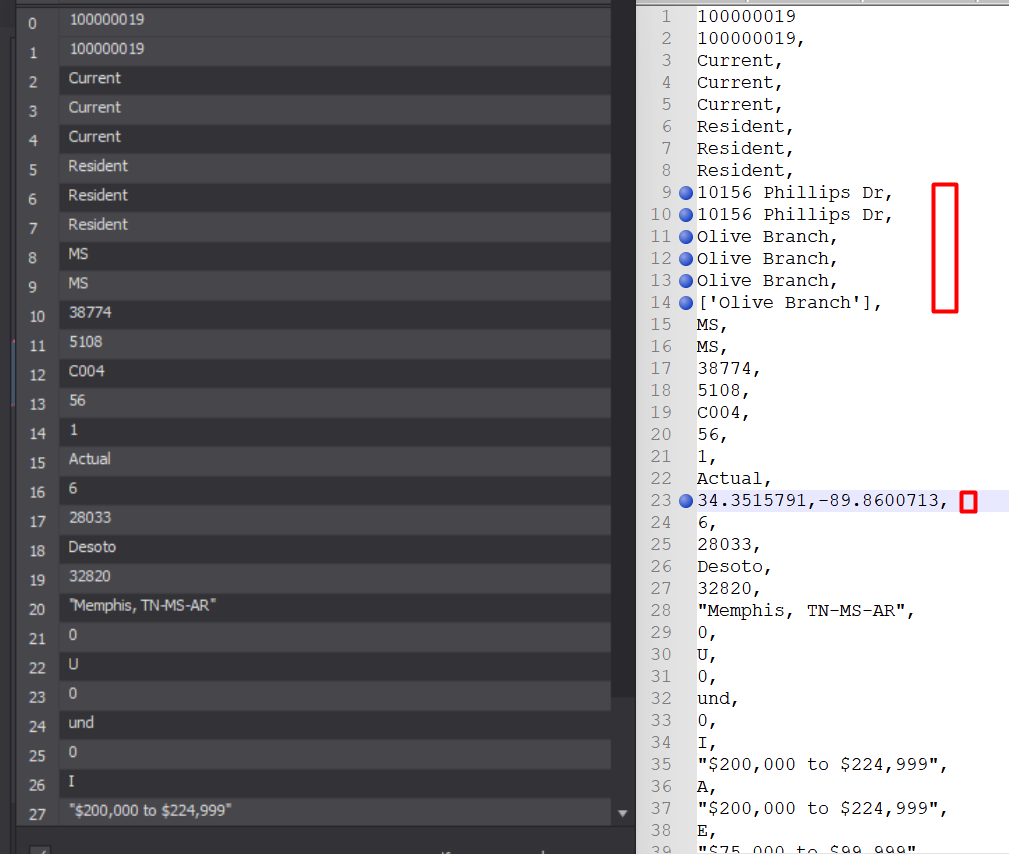Click the bookmark dot beside ['Olive Branch']
The width and height of the screenshot is (1009, 854).
coord(686,303)
